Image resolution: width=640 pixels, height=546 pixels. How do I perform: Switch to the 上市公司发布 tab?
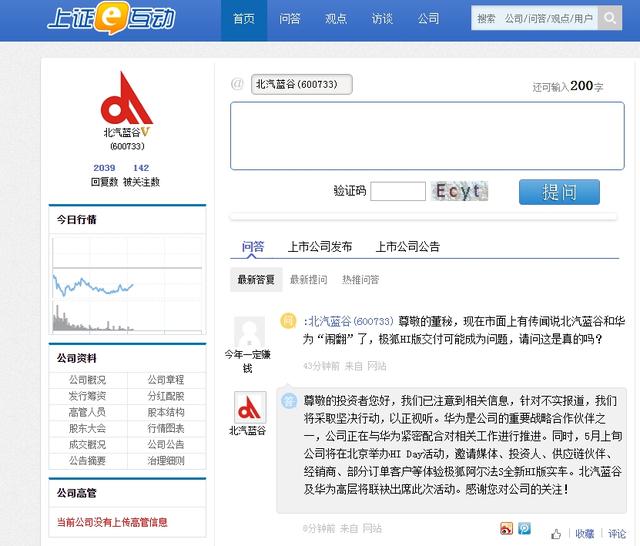320,246
